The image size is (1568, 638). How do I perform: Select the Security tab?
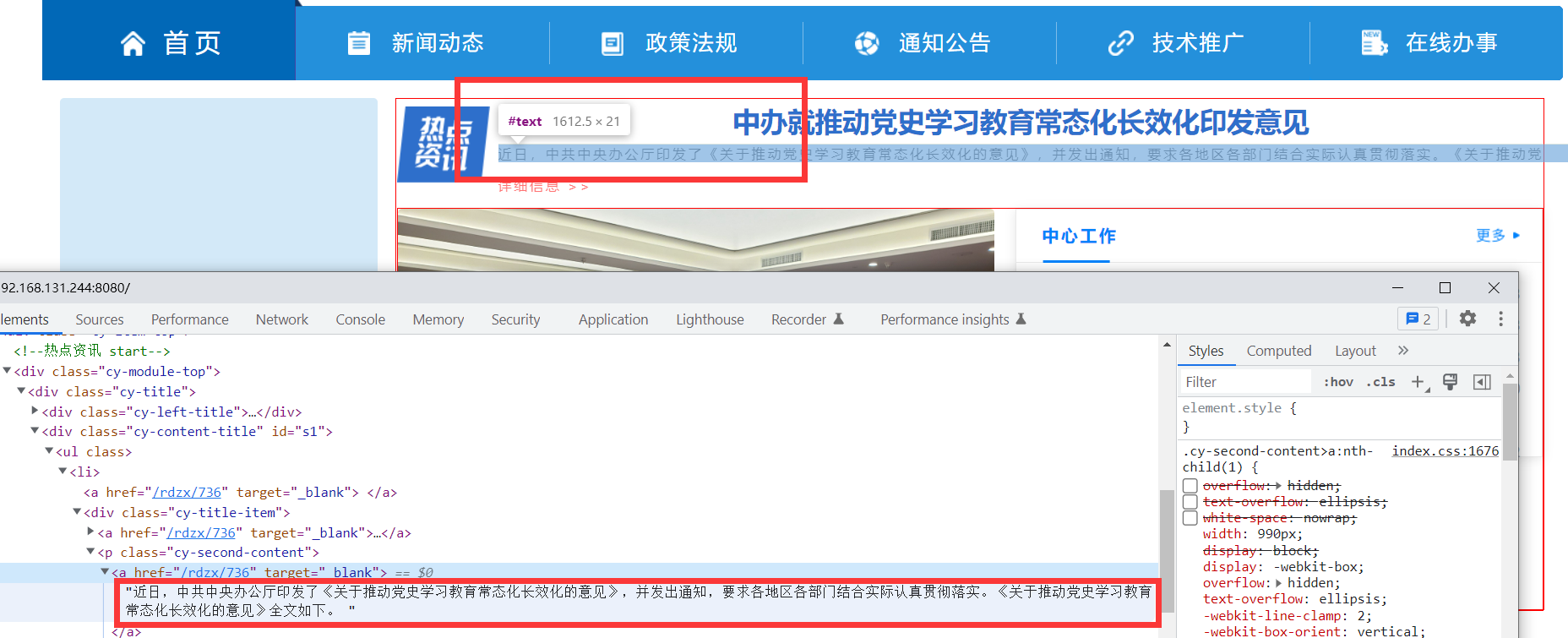[515, 319]
